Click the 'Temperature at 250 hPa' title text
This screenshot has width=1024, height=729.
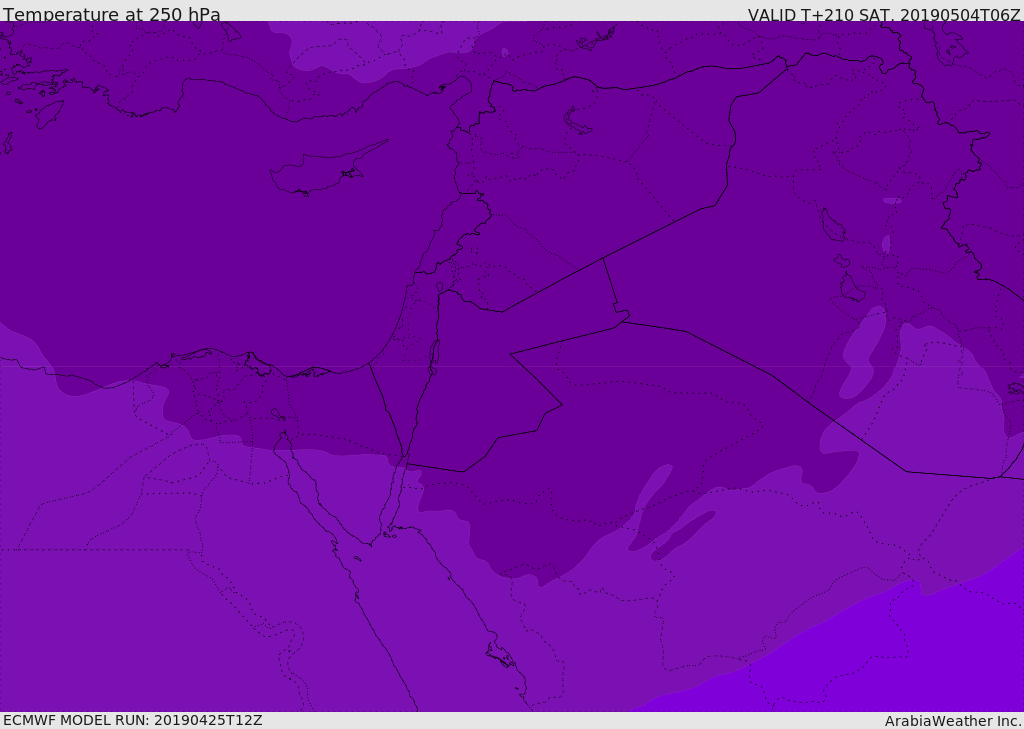pos(112,14)
